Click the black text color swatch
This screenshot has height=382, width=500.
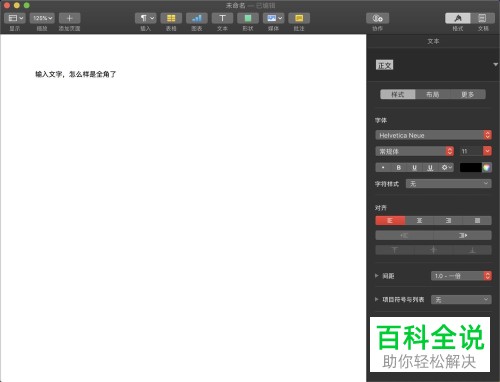471,167
